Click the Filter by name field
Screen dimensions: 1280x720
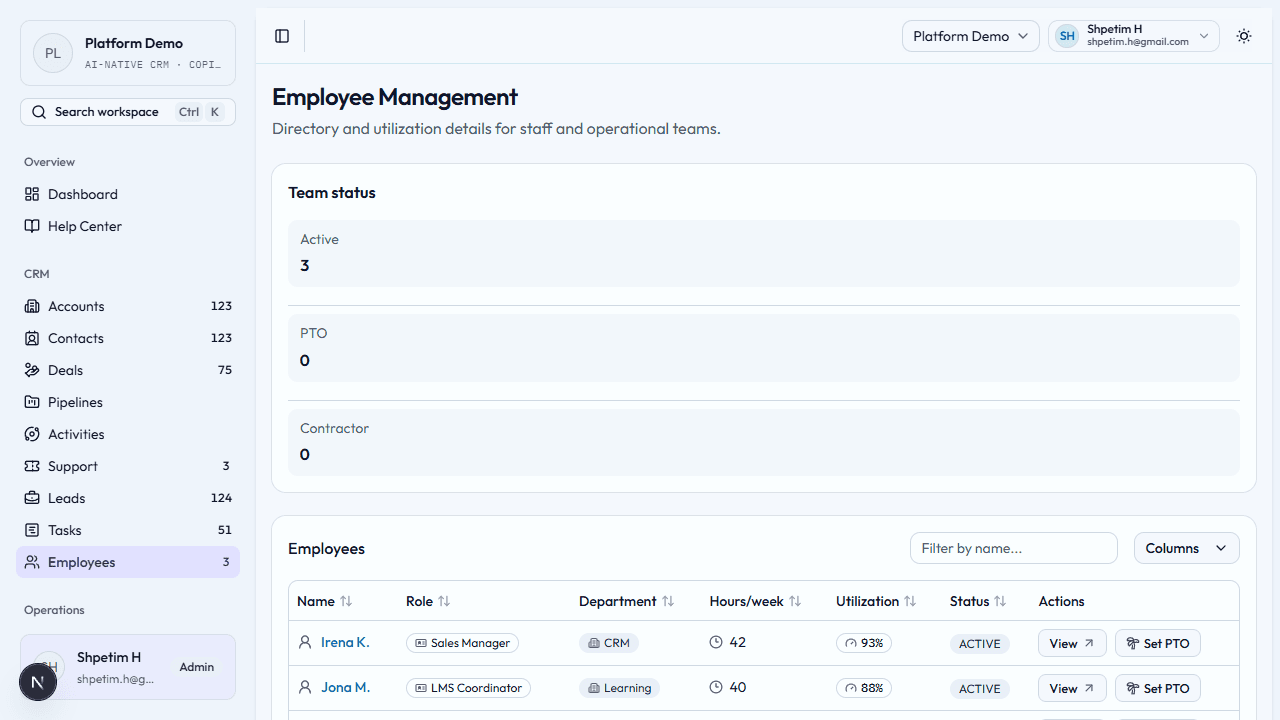tap(1013, 548)
